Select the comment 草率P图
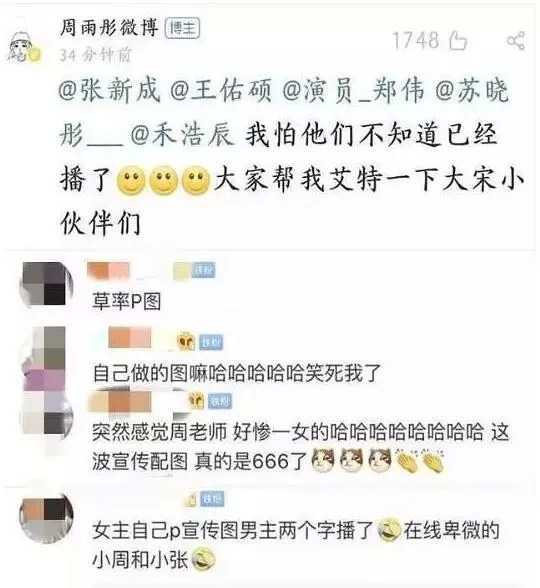The width and height of the screenshot is (540, 588). (126, 302)
